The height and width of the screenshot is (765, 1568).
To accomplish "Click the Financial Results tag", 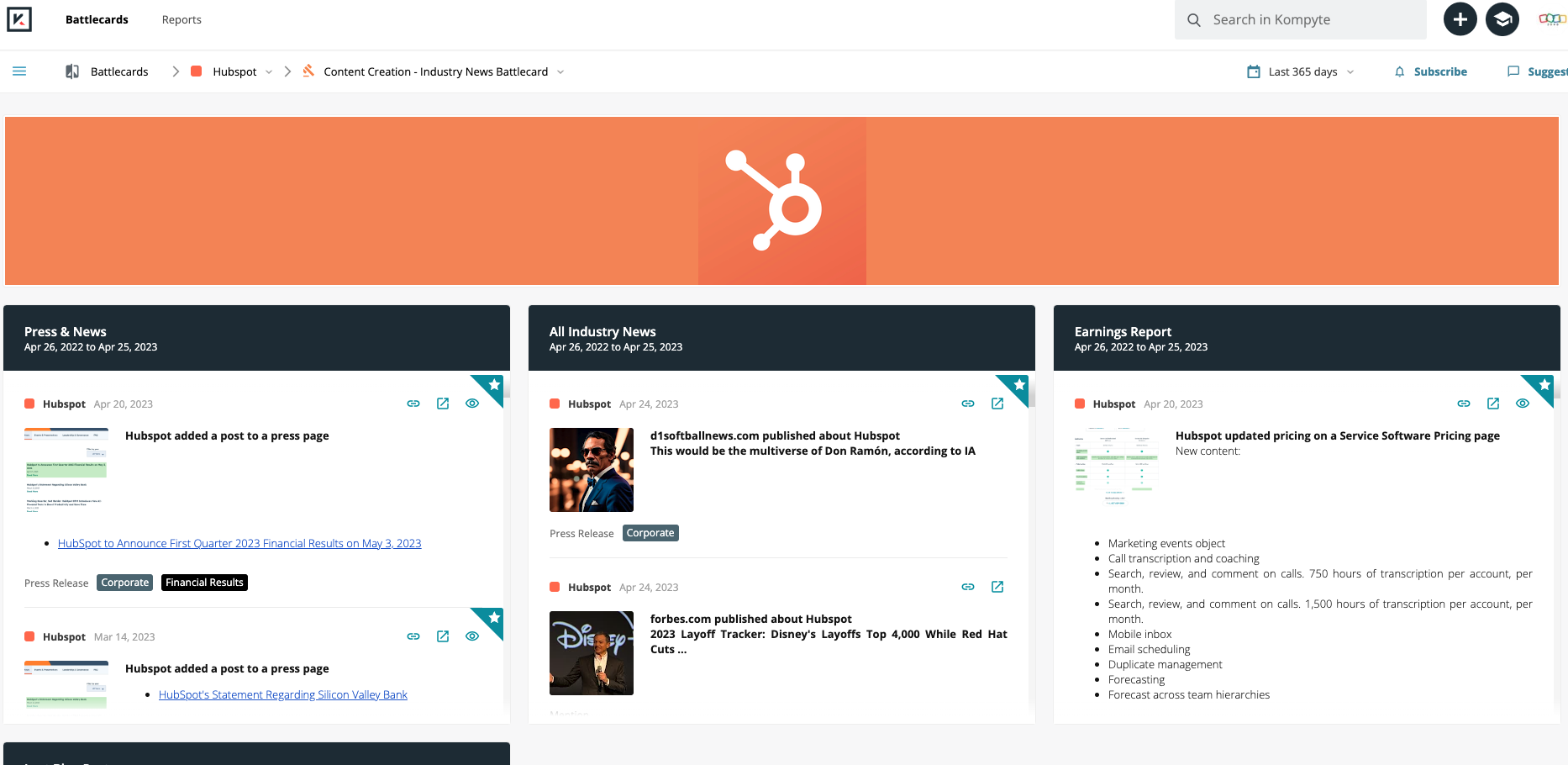I will click(204, 583).
